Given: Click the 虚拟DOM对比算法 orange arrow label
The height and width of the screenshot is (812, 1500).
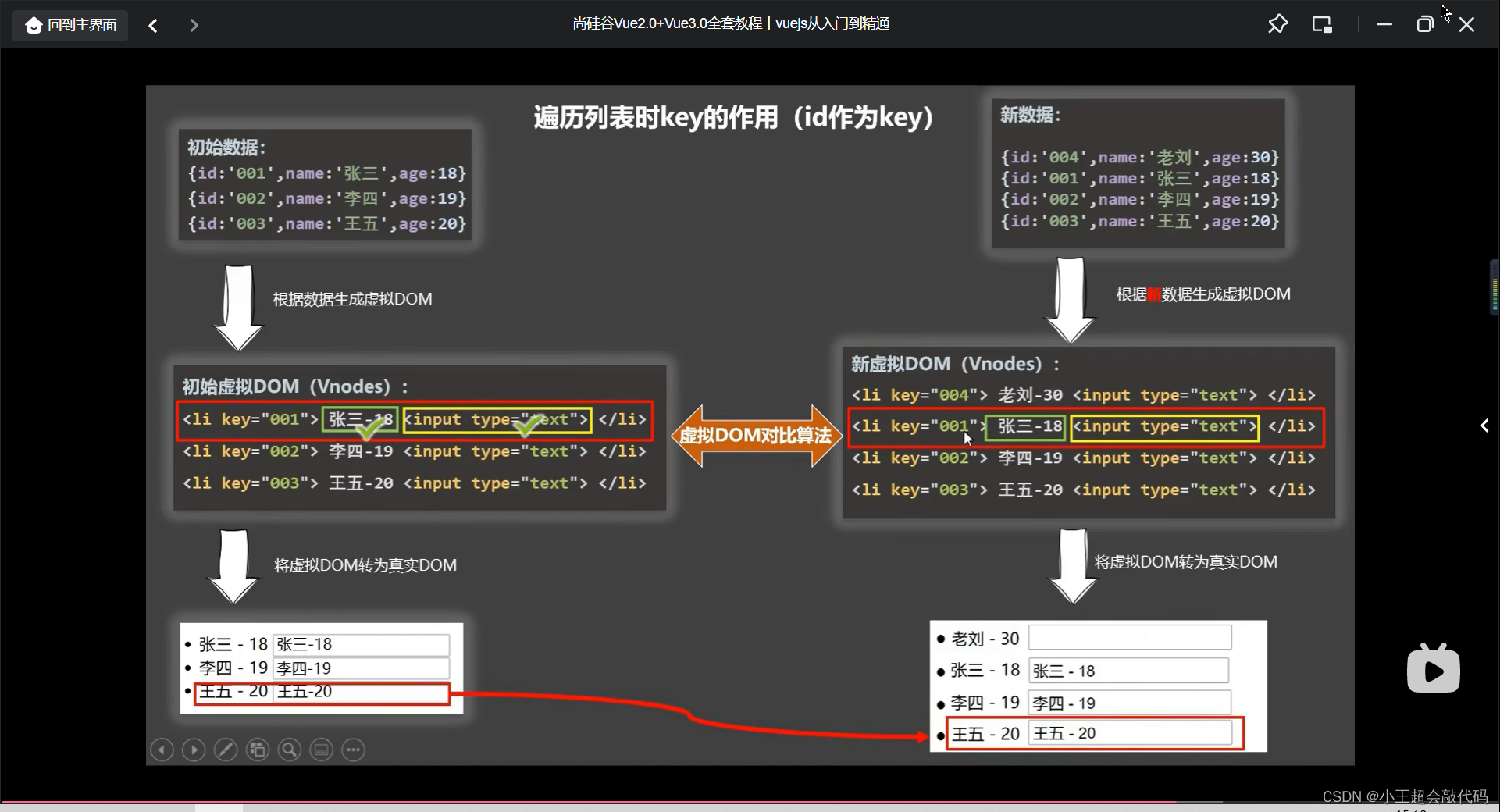Looking at the screenshot, I should click(755, 436).
